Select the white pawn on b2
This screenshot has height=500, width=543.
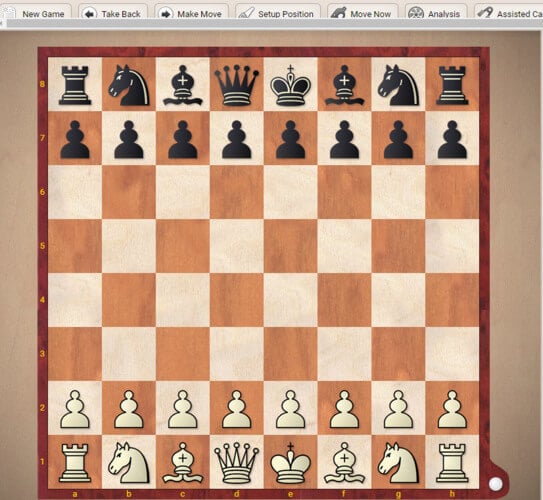click(x=129, y=409)
